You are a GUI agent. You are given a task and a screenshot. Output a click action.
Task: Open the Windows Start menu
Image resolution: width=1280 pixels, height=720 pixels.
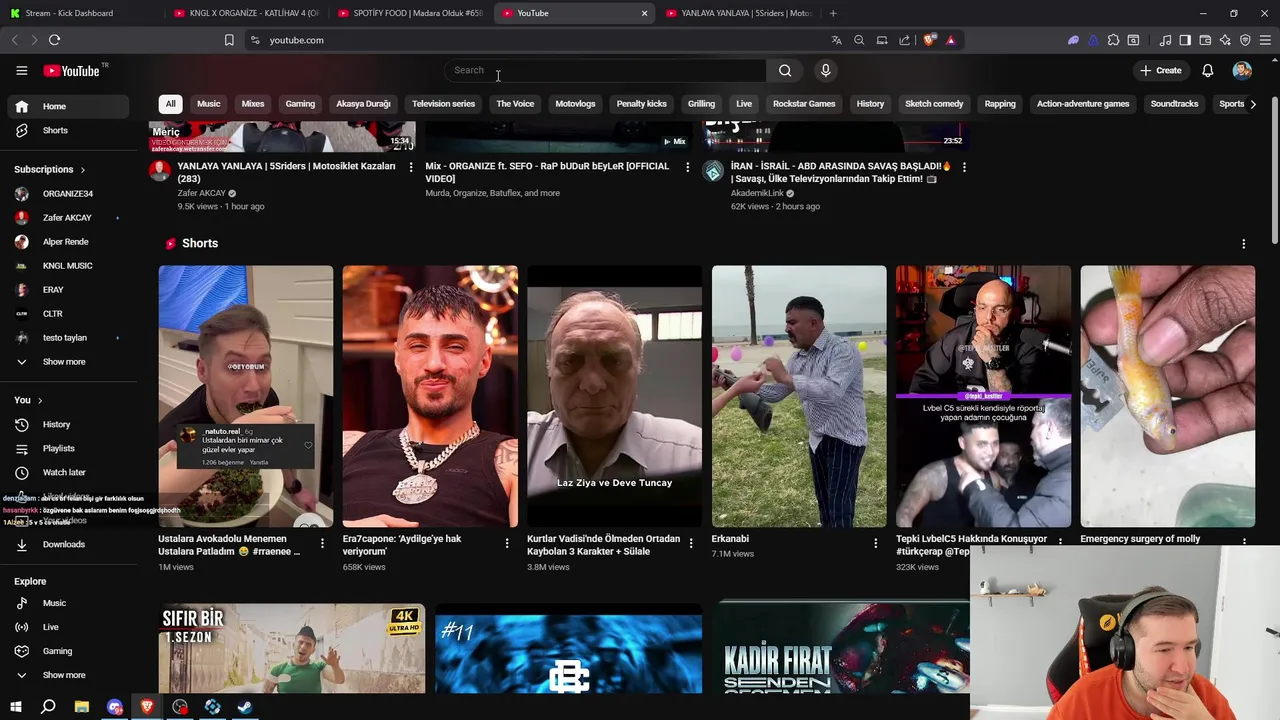[x=16, y=706]
